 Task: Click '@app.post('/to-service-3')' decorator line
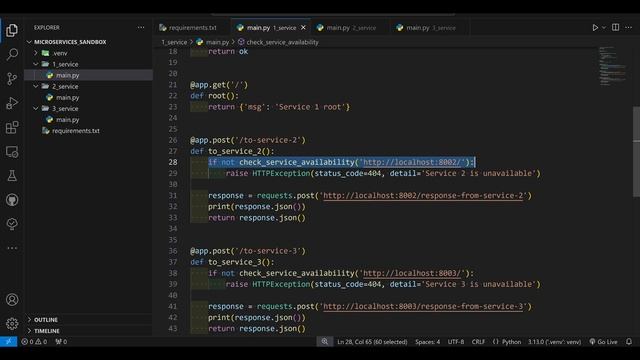(248, 251)
